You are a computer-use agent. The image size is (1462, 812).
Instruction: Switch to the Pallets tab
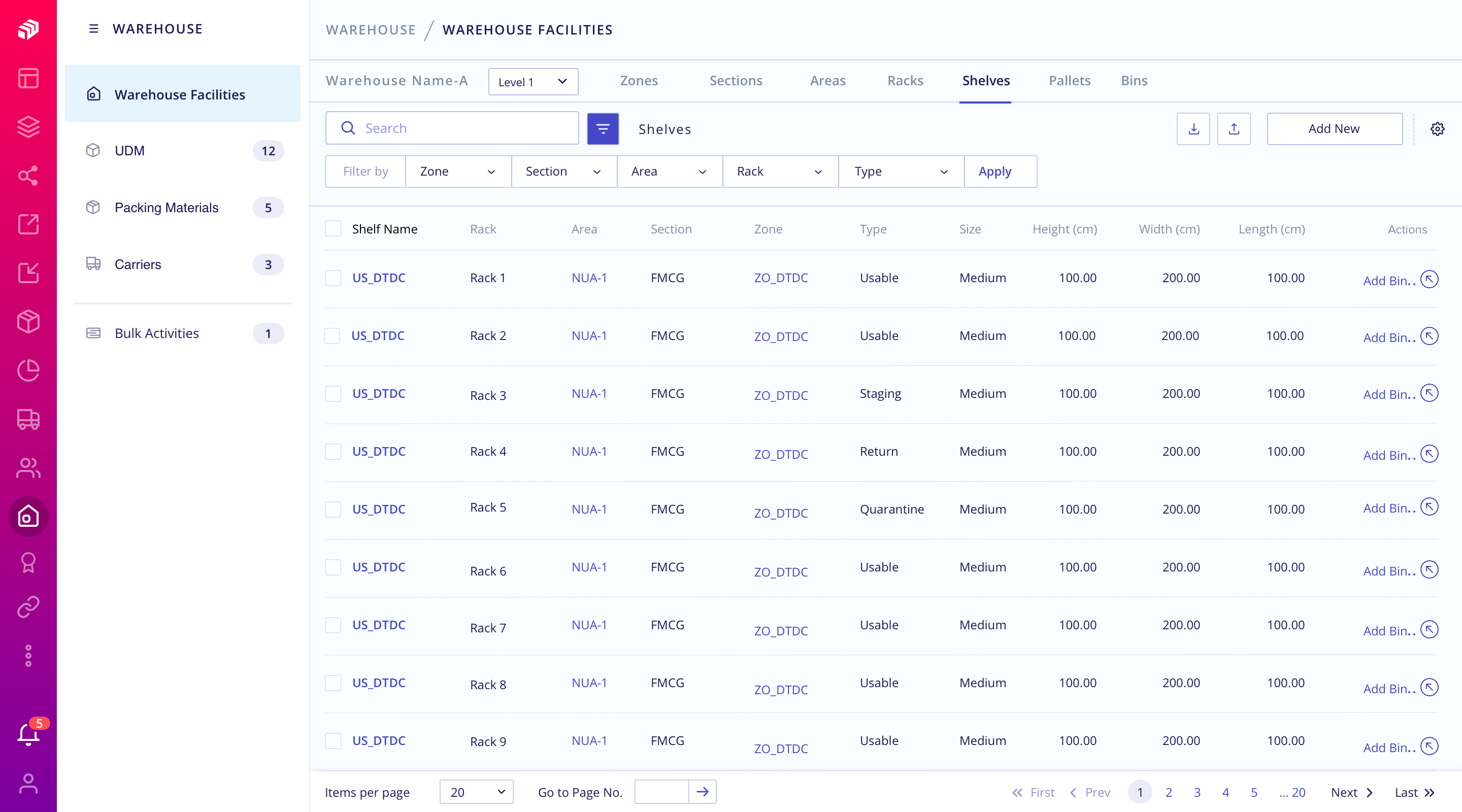point(1069,81)
